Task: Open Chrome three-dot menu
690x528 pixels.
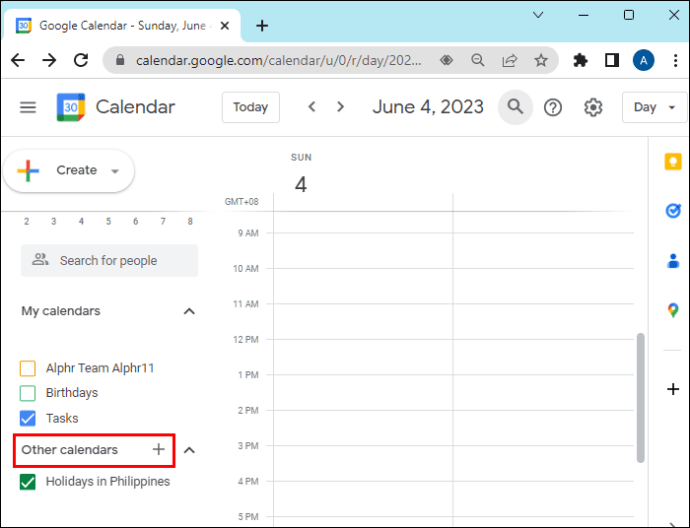Action: pyautogui.click(x=675, y=60)
